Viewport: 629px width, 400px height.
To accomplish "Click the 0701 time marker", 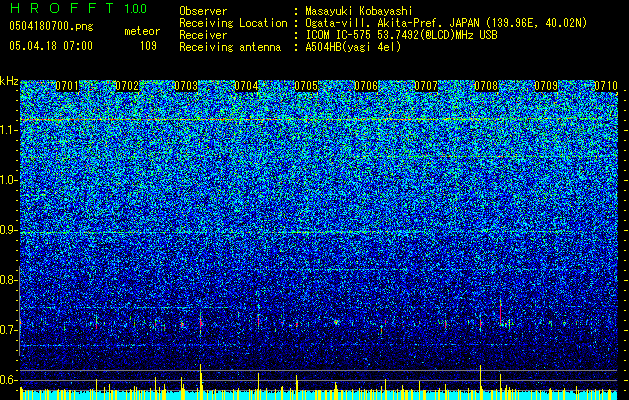I will click(x=67, y=86).
